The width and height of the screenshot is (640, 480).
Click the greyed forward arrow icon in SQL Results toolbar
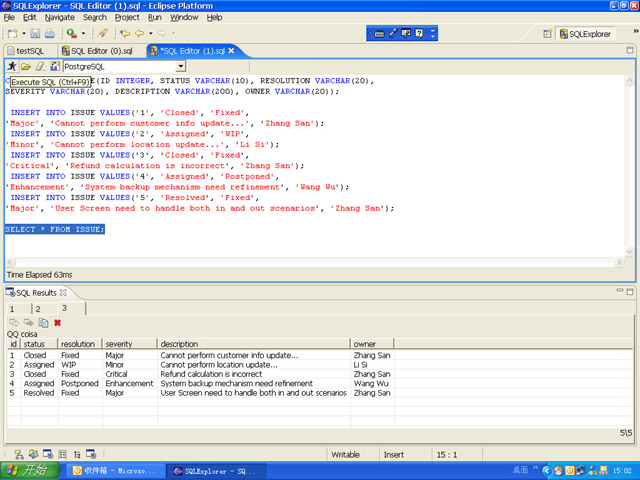click(29, 323)
